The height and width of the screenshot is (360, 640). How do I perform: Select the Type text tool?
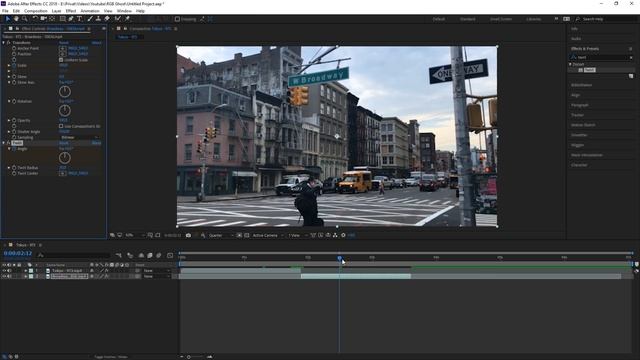79,19
